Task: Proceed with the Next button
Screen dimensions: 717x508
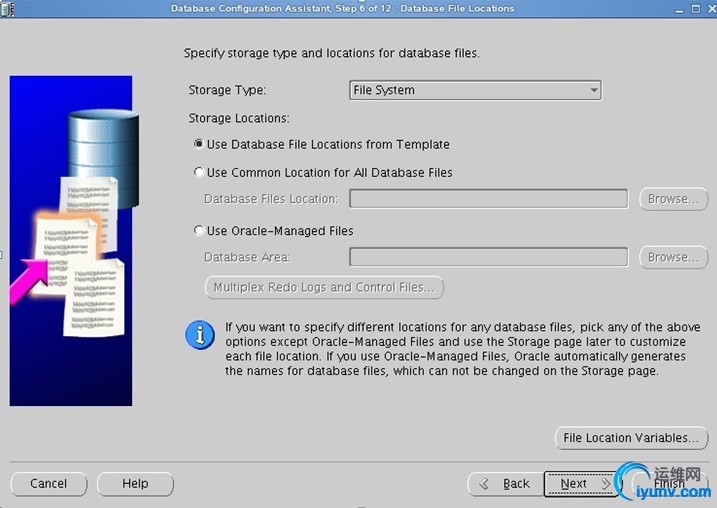Action: [582, 484]
